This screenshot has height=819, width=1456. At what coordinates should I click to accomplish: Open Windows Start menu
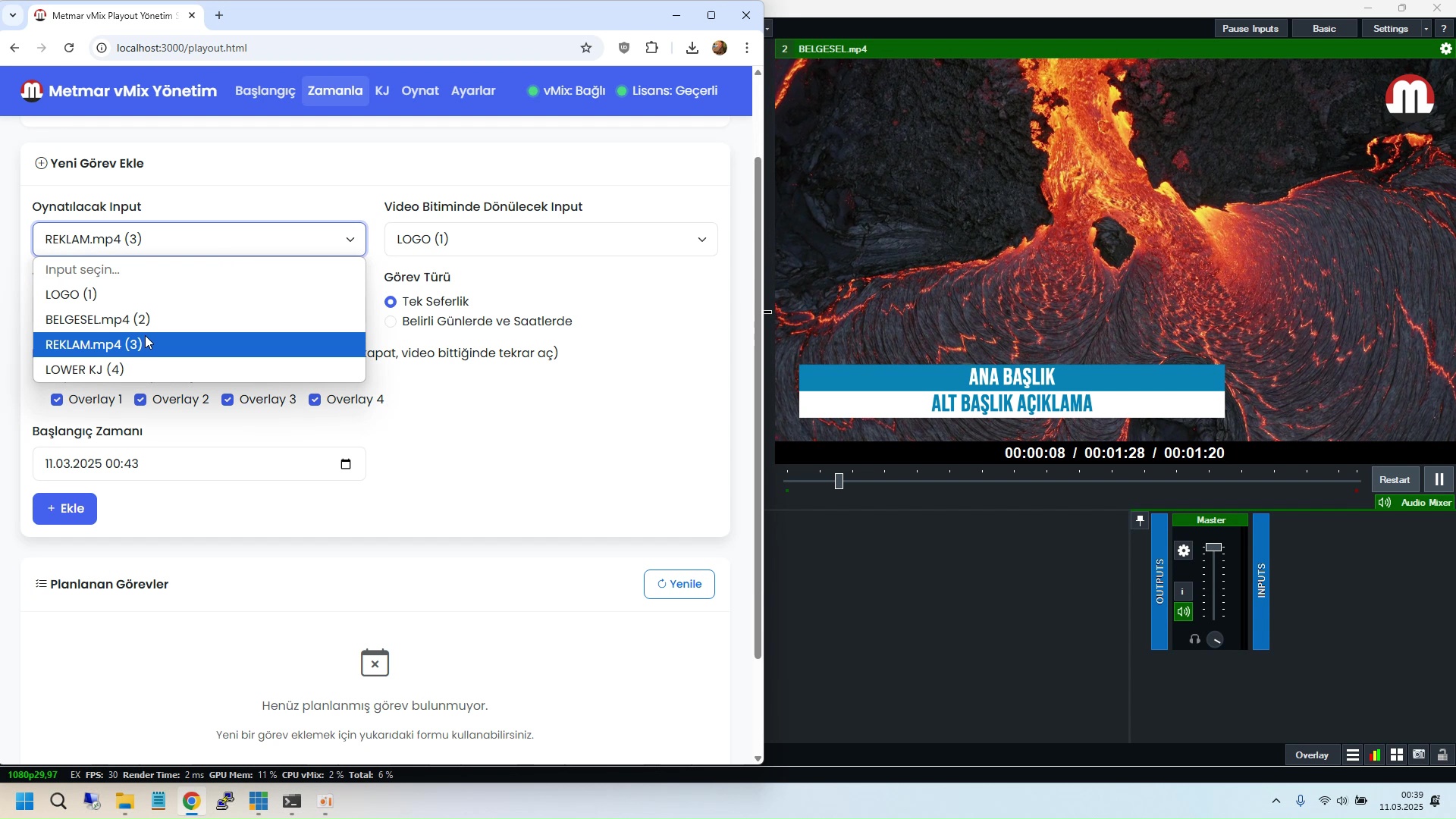click(x=25, y=802)
